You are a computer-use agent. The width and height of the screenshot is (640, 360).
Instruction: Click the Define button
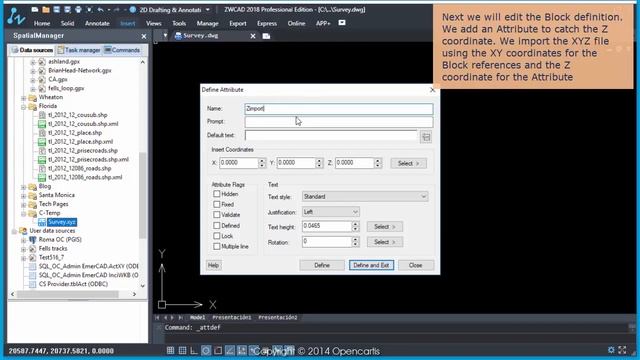pos(322,265)
